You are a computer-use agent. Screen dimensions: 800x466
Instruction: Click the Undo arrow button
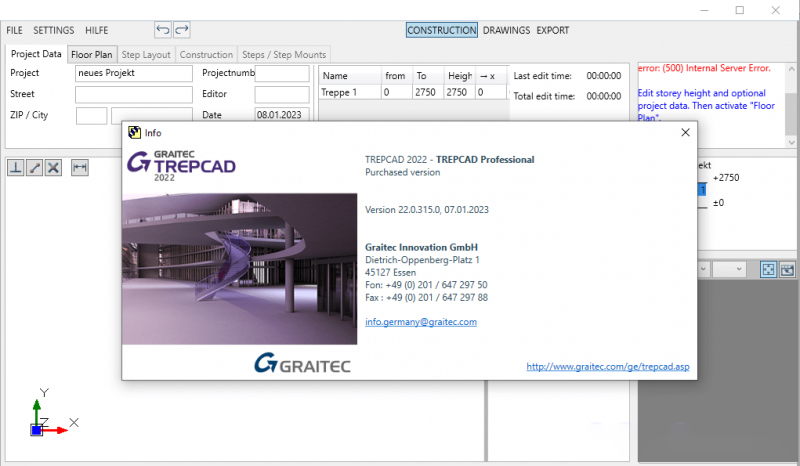pos(163,30)
